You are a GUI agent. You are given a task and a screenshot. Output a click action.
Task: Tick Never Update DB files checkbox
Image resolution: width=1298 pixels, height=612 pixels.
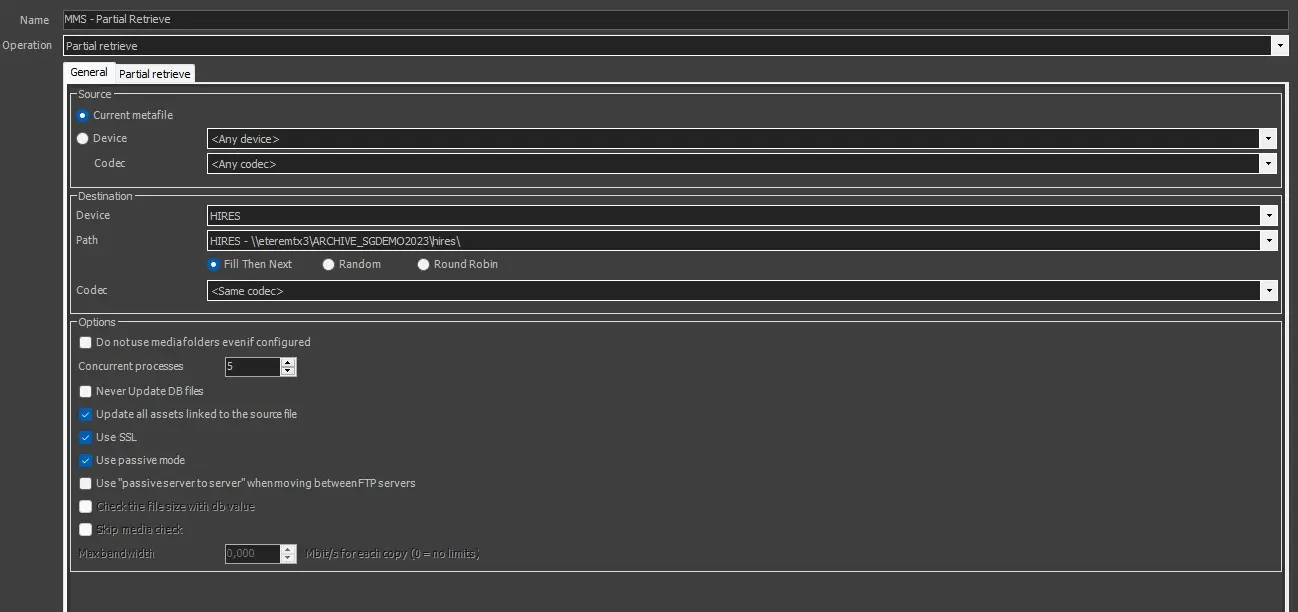[x=86, y=391]
